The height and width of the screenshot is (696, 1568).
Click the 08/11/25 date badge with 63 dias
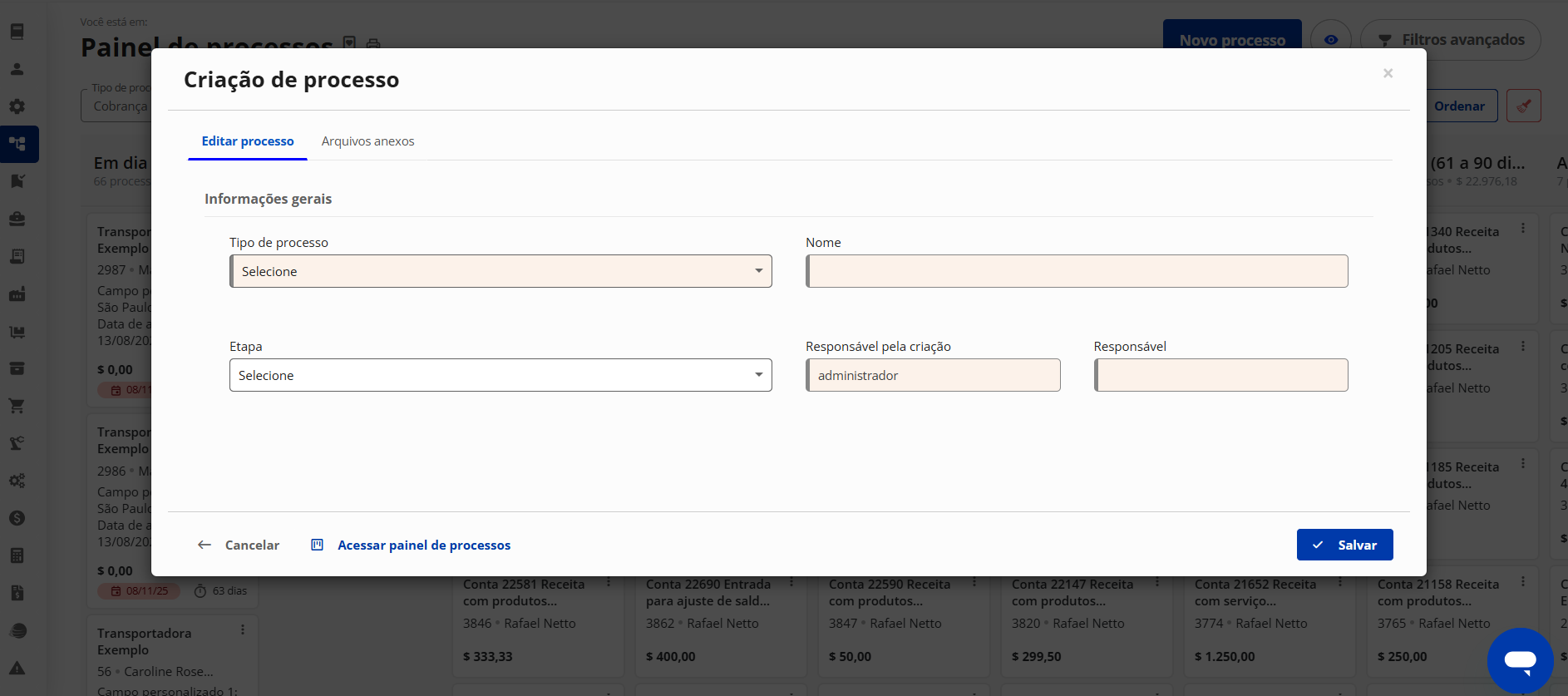pyautogui.click(x=139, y=591)
